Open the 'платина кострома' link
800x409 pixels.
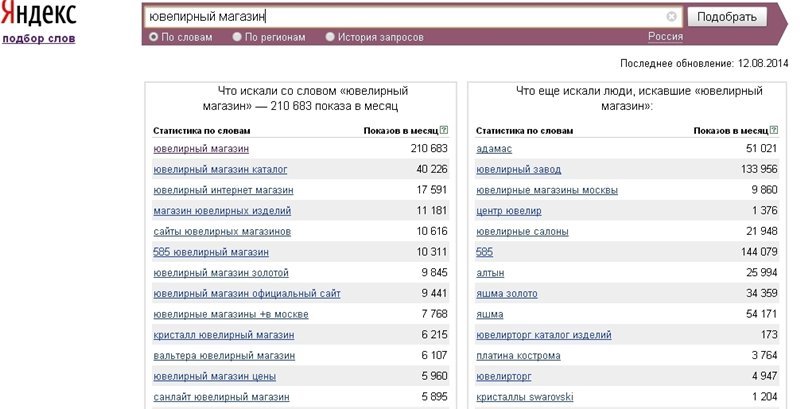pyautogui.click(x=518, y=355)
